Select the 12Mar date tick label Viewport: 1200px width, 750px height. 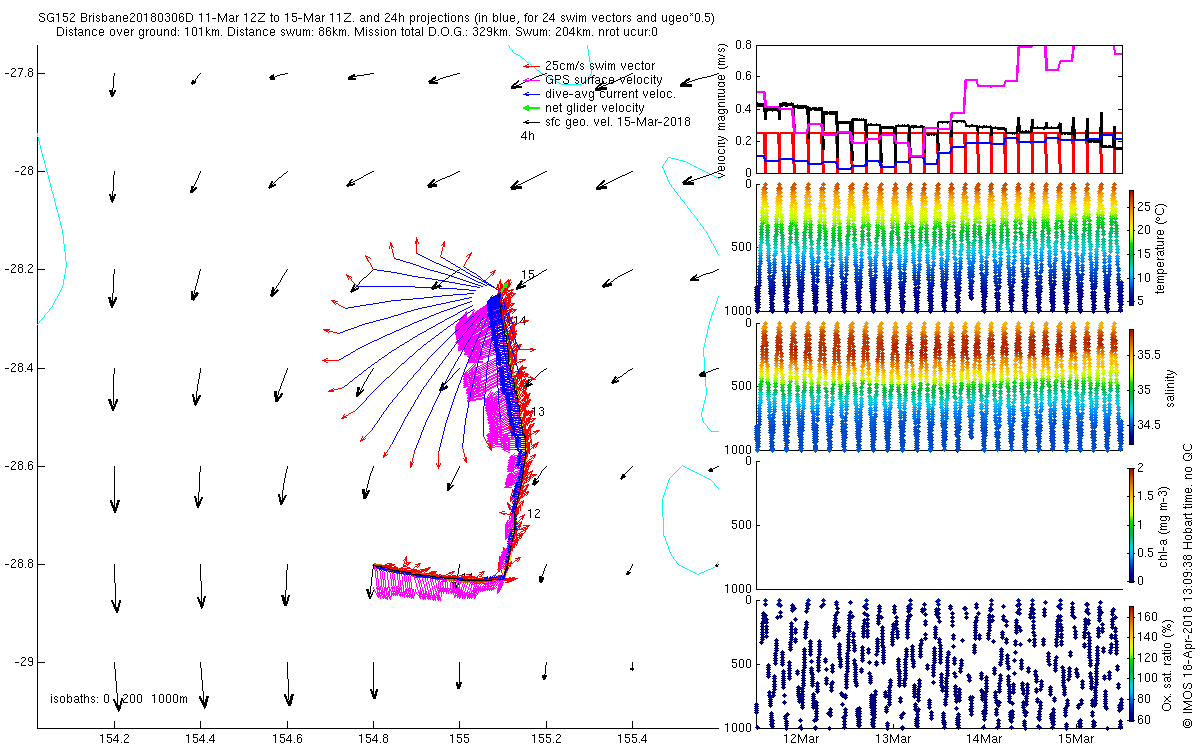[x=802, y=739]
